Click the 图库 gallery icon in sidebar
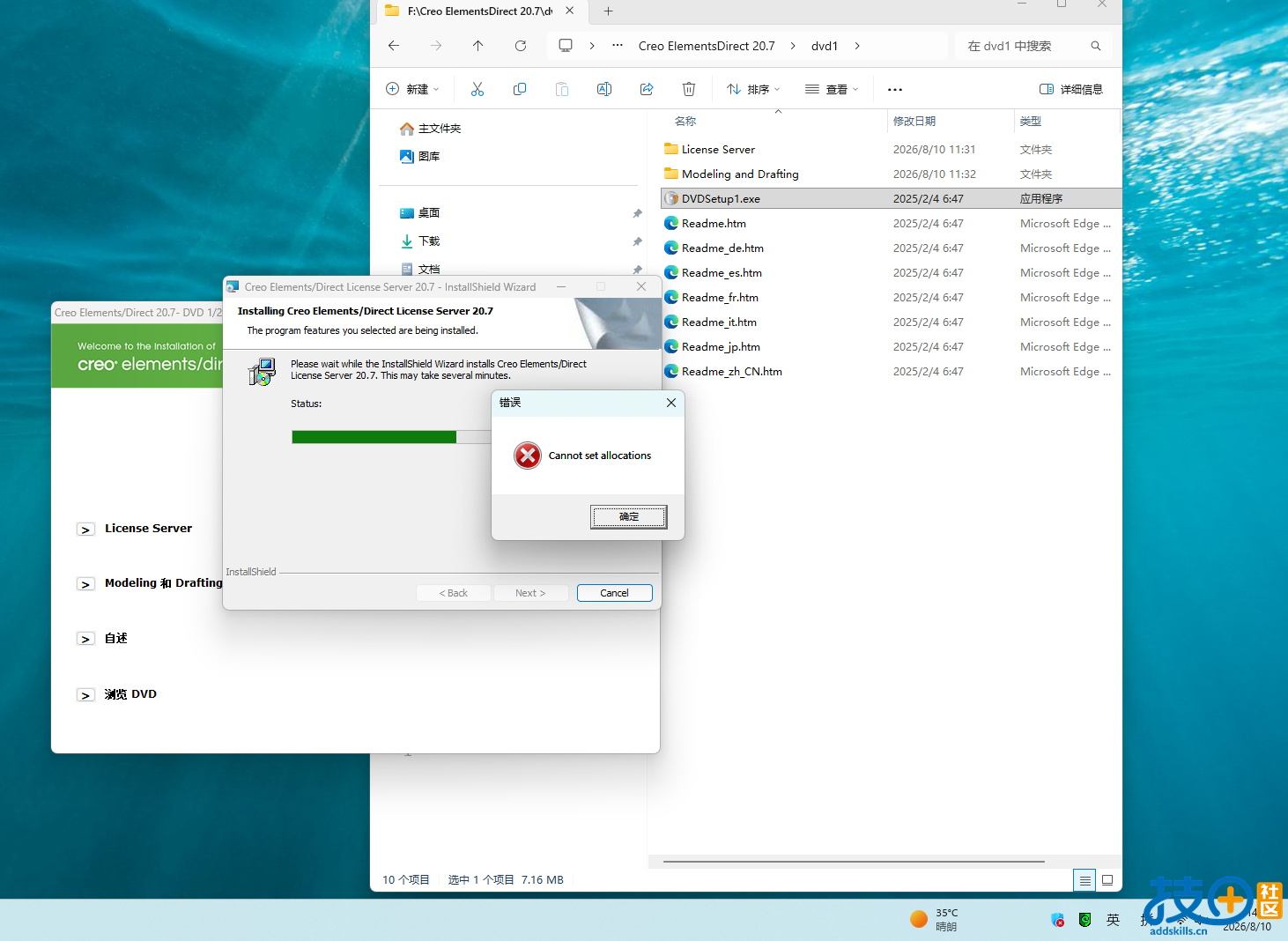1288x941 pixels. tap(407, 156)
